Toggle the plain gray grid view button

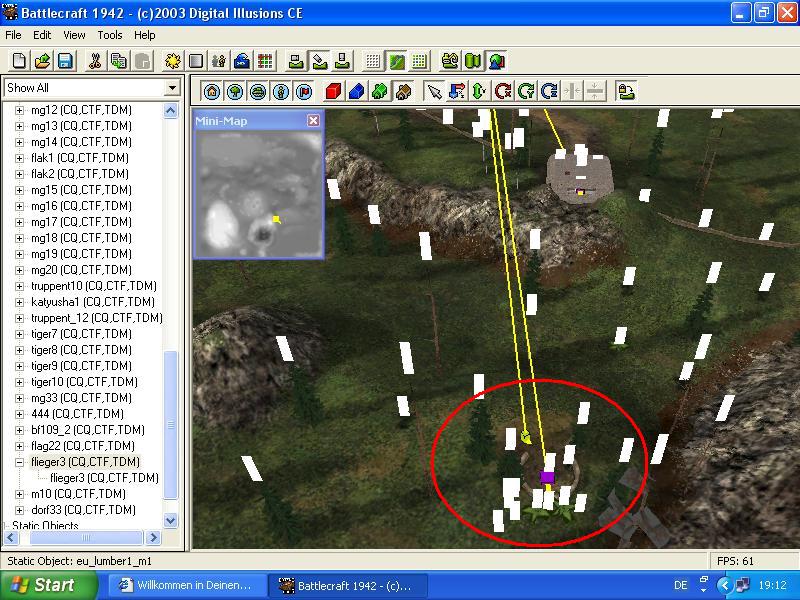(373, 61)
